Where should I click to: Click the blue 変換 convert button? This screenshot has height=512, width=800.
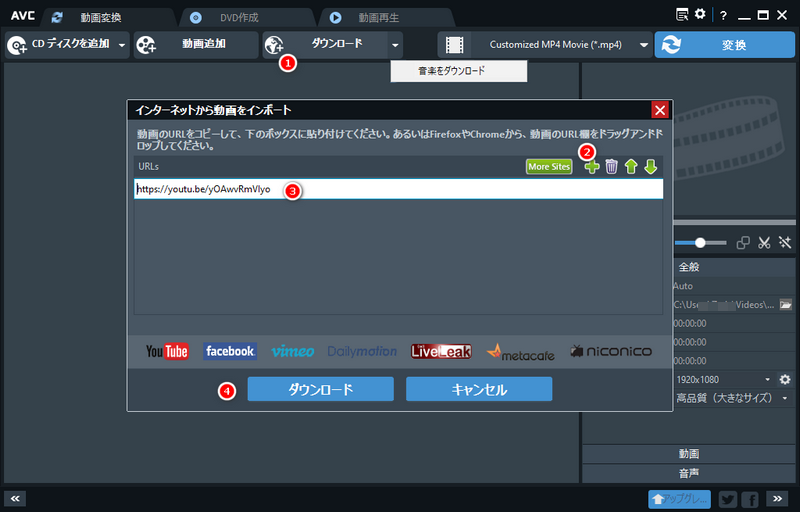pyautogui.click(x=724, y=45)
